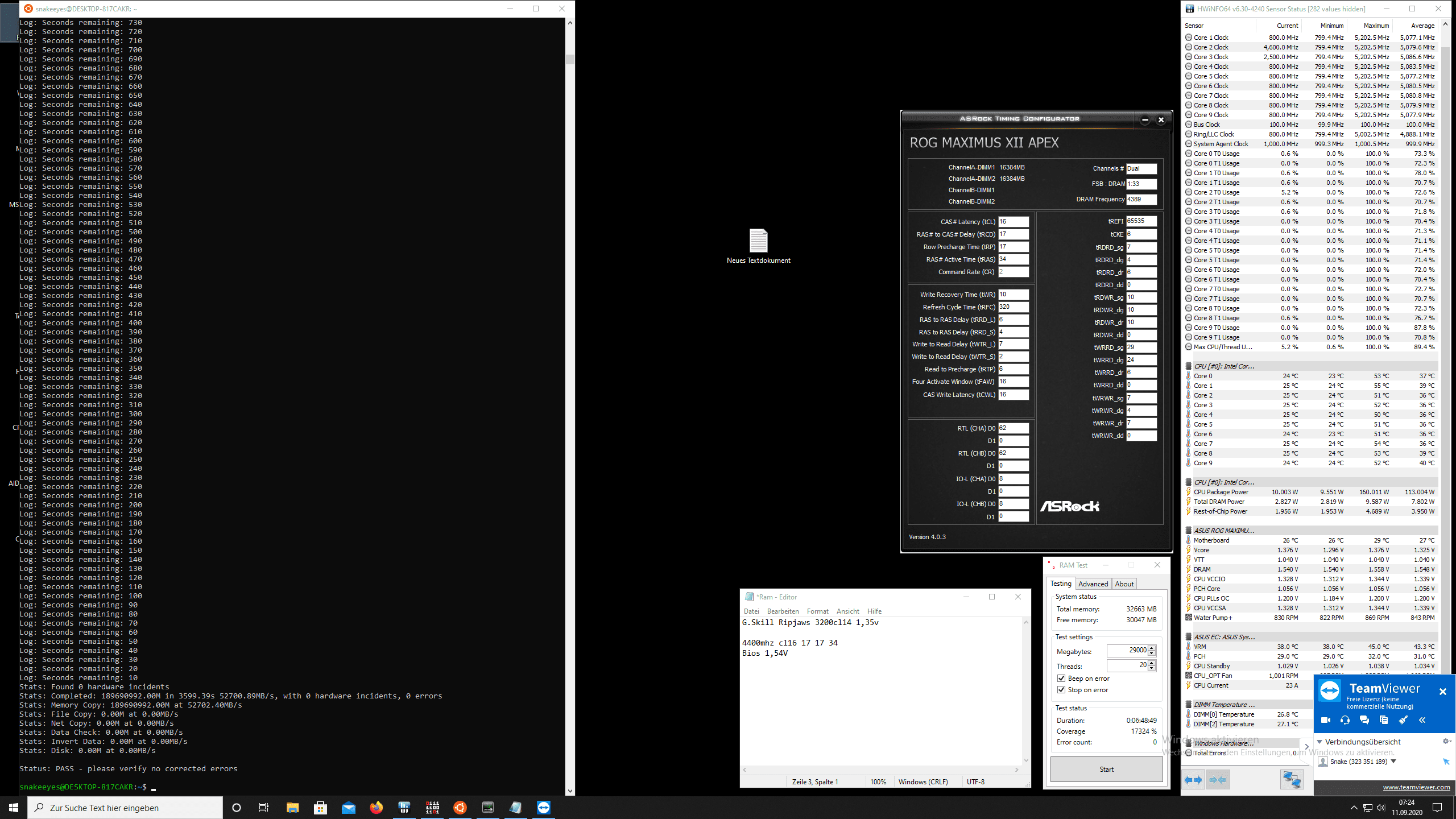Switch to About tab in RAM Test

coord(1124,584)
